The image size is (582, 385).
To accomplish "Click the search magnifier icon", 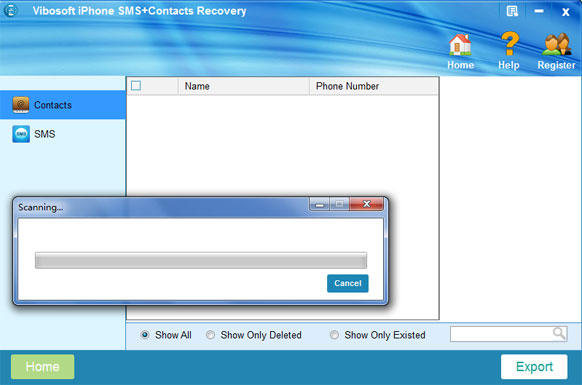I will (x=559, y=333).
